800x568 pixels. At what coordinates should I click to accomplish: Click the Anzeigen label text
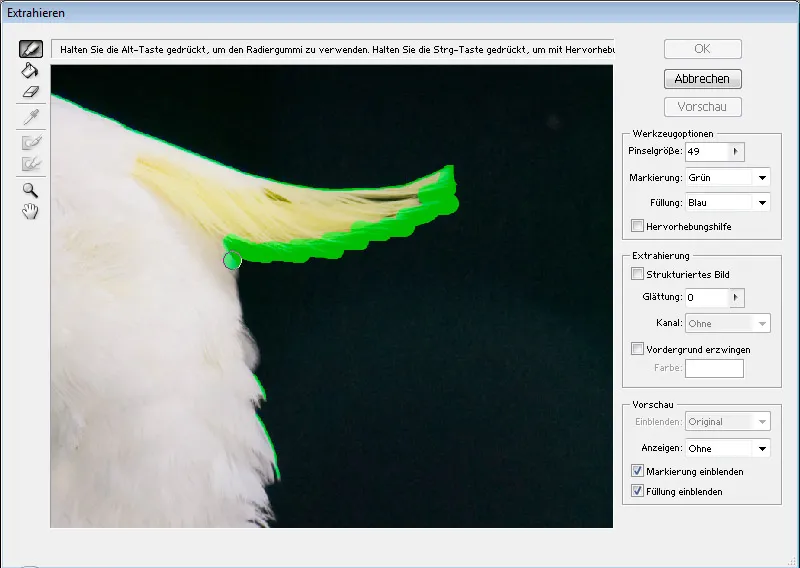662,448
